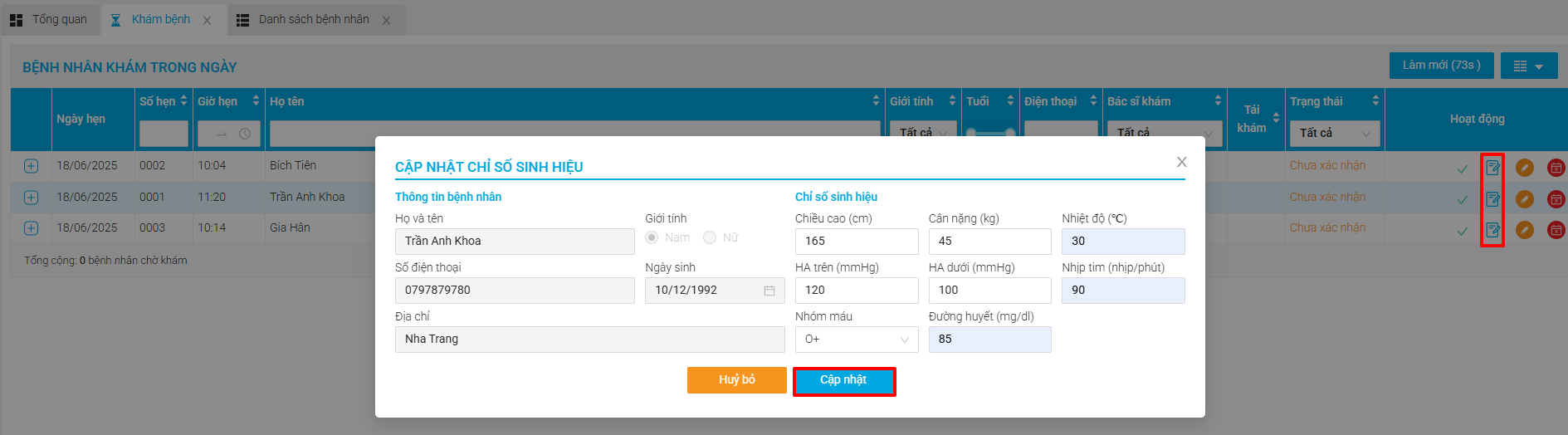Close the Danh sách bệnh nhân tab
This screenshot has width=1568, height=435.
tap(386, 20)
